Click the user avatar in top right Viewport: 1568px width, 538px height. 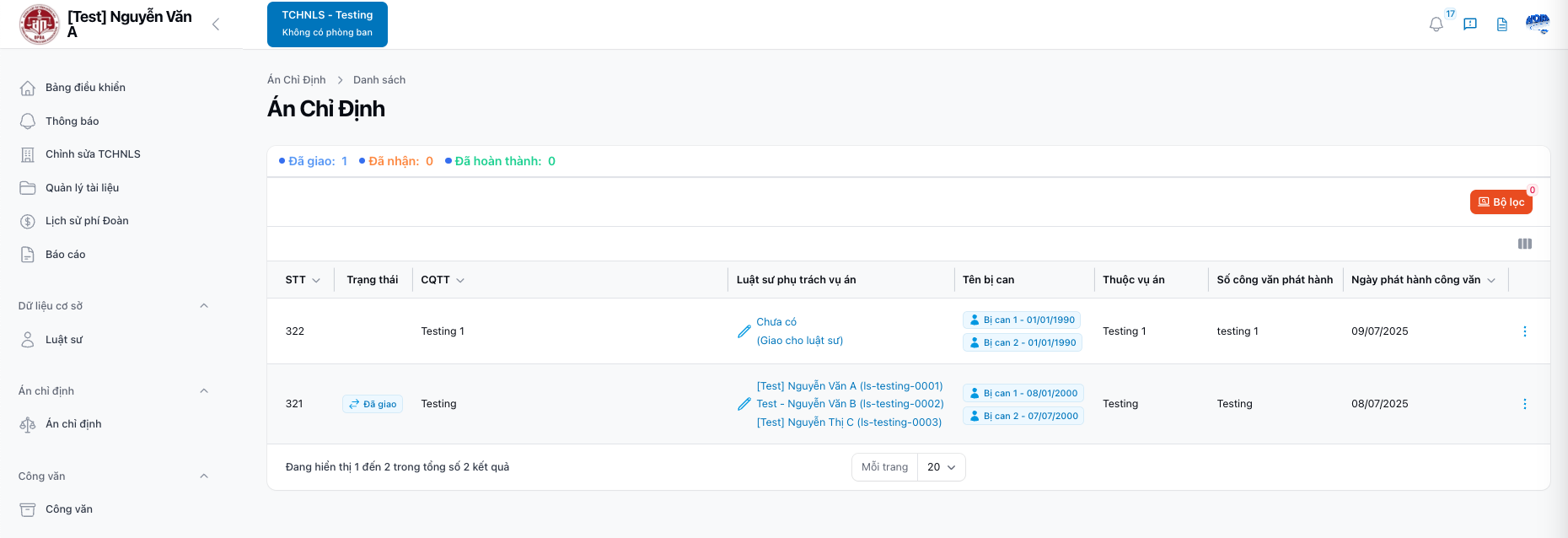coord(1538,24)
